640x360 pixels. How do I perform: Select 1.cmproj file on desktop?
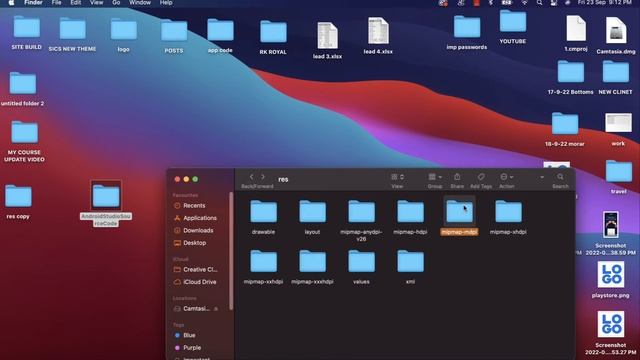tap(576, 29)
